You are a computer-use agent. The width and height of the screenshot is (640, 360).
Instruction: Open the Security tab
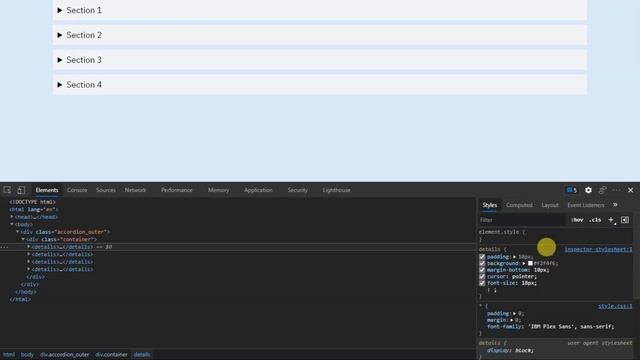coord(298,190)
